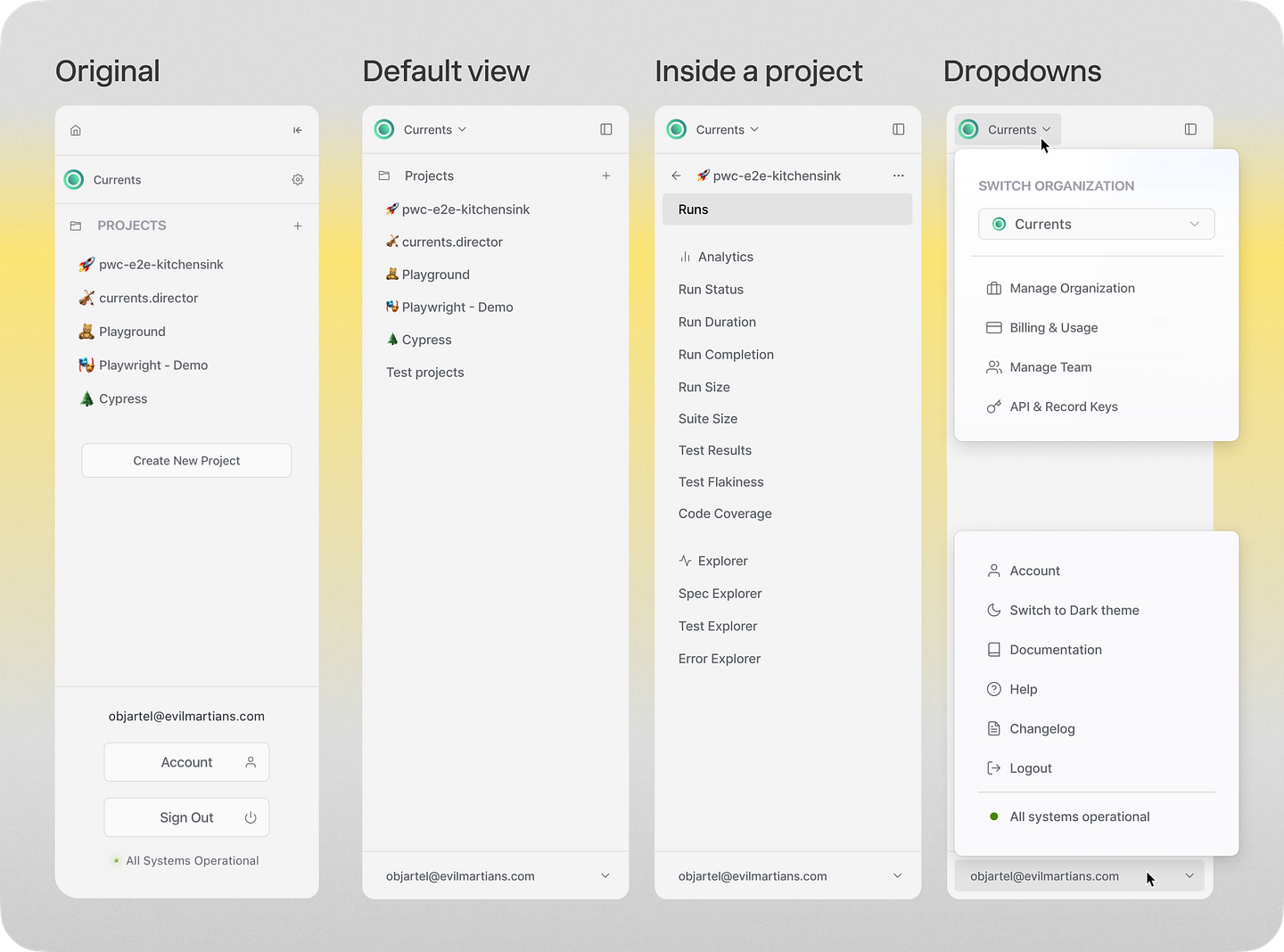Click the Currents logo in Default view
Viewport: 1284px width, 952px height.
pyautogui.click(x=384, y=129)
